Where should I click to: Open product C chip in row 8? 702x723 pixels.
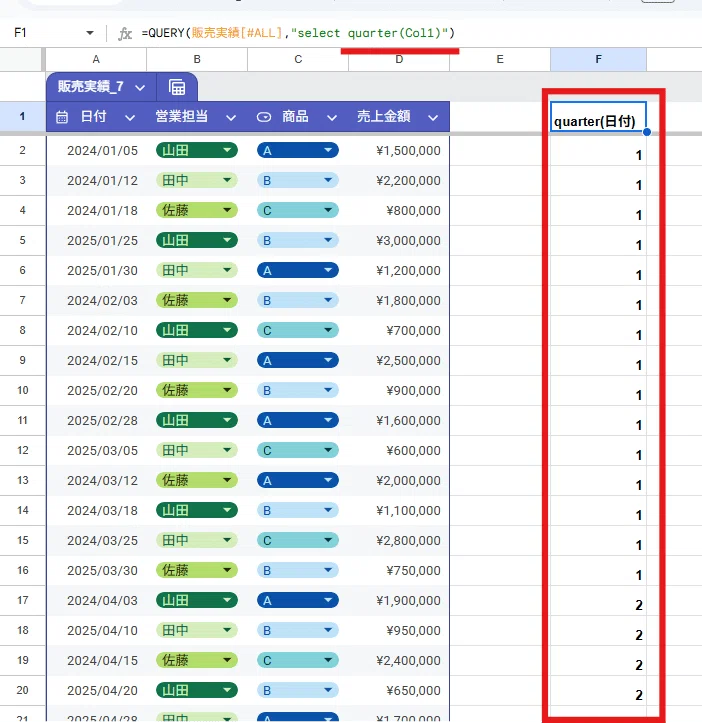point(297,330)
